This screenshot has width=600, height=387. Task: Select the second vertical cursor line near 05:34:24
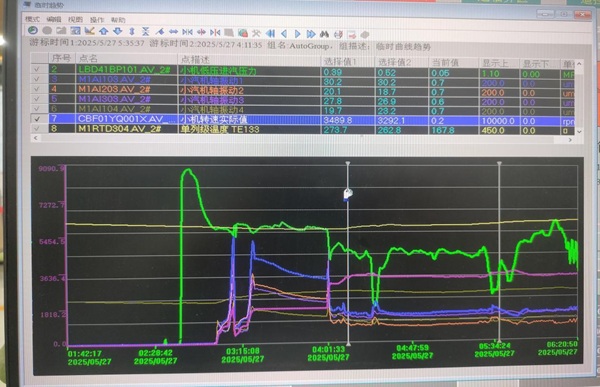(499, 253)
